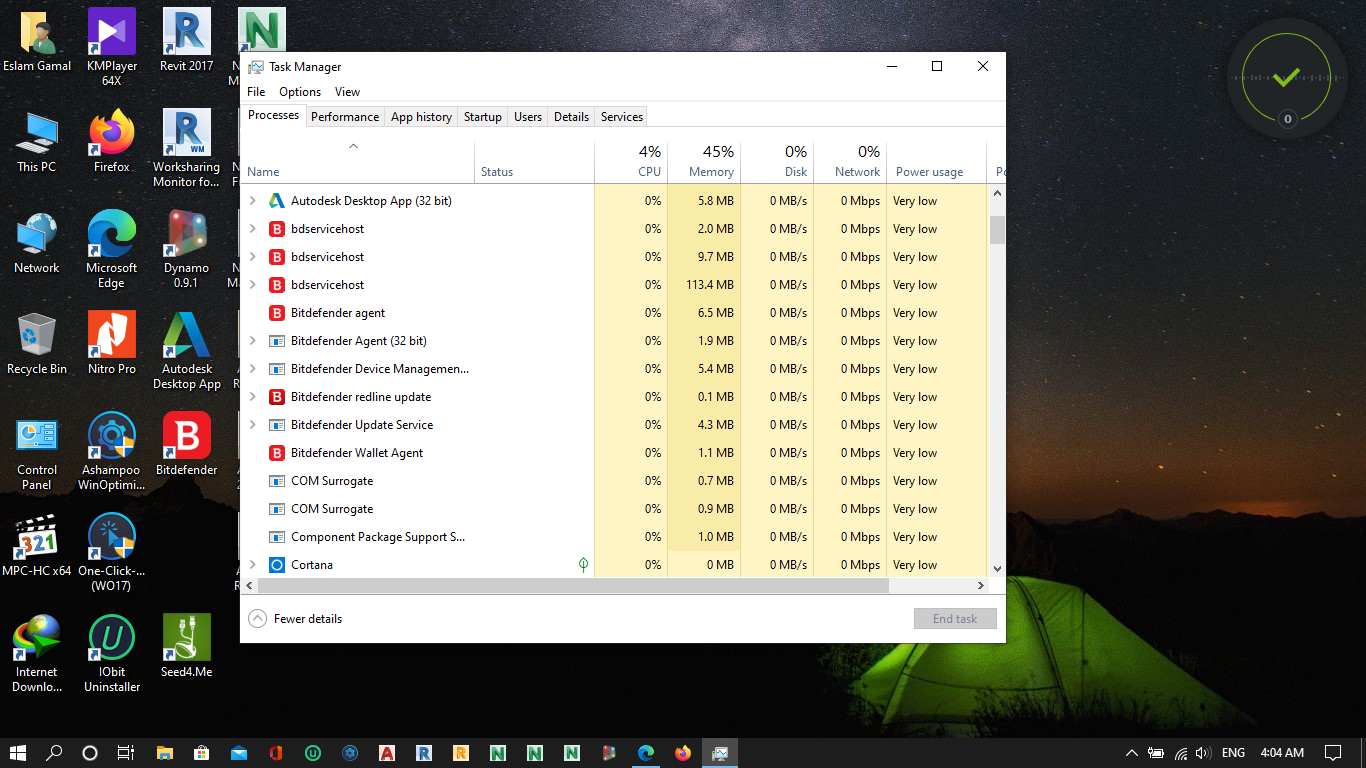Click the horizontal scrollbar in process list
The width and height of the screenshot is (1366, 768).
click(x=600, y=585)
